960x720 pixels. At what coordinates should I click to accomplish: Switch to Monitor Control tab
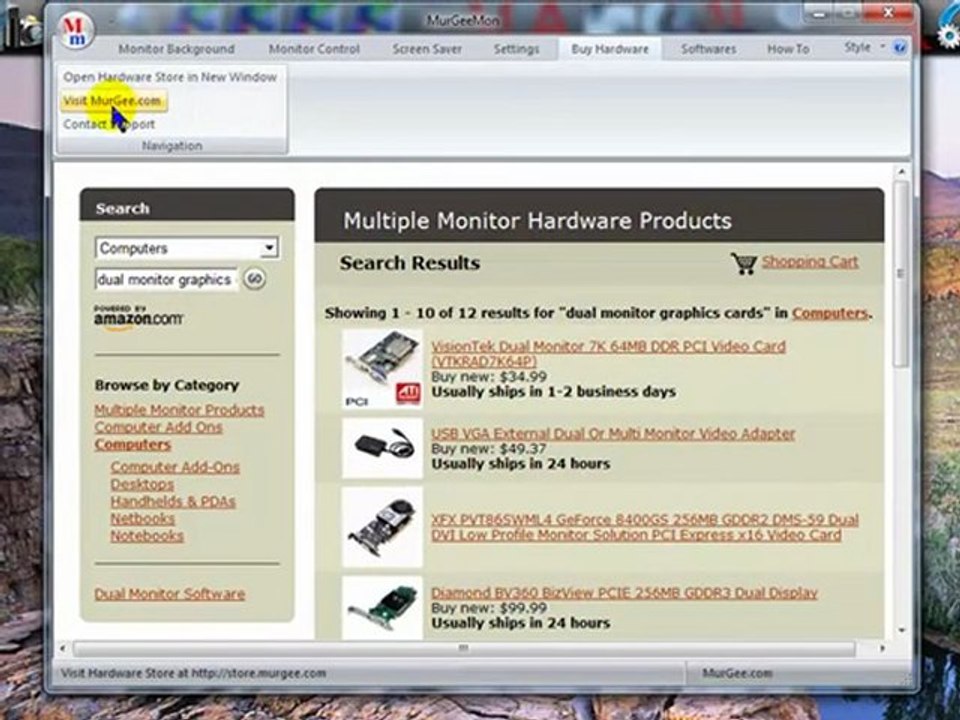click(x=314, y=49)
